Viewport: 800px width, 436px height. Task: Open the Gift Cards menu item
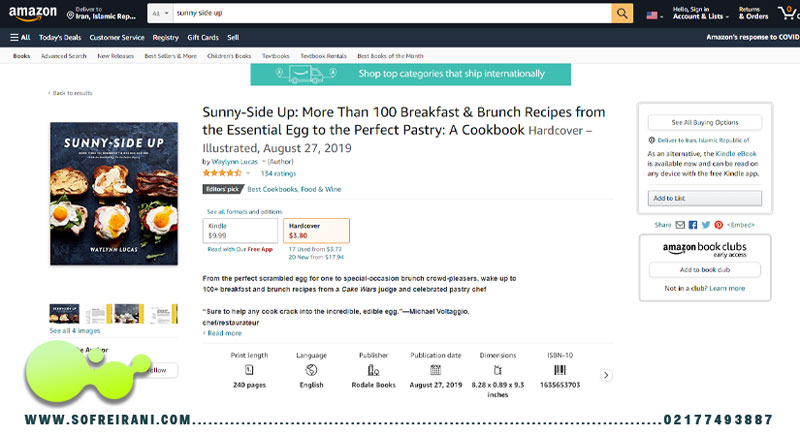203,37
